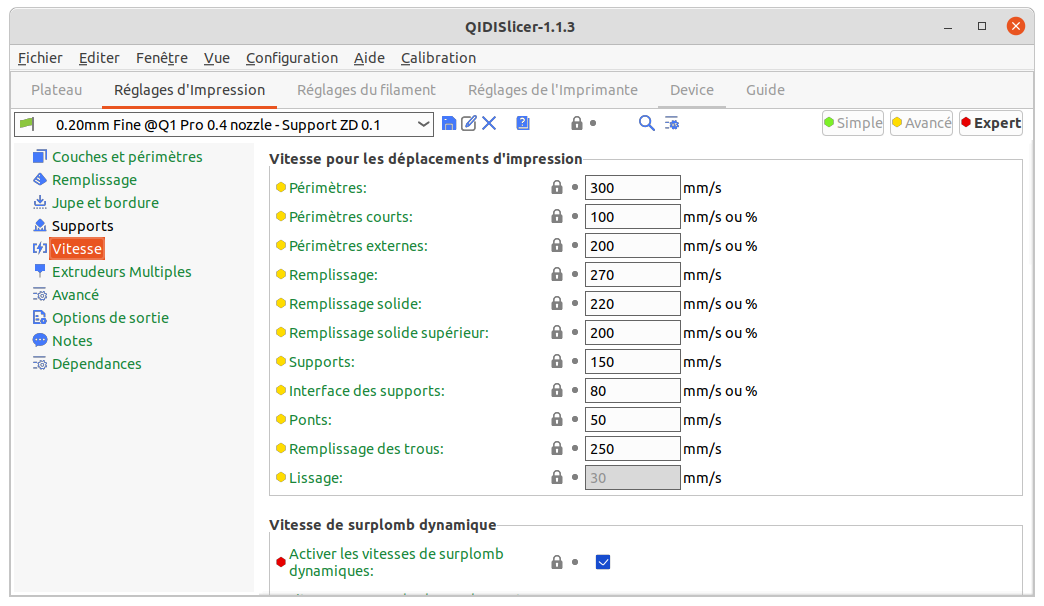Image resolution: width=1044 pixels, height=606 pixels.
Task: Open Avancé page in sidebar
Action: pyautogui.click(x=75, y=294)
